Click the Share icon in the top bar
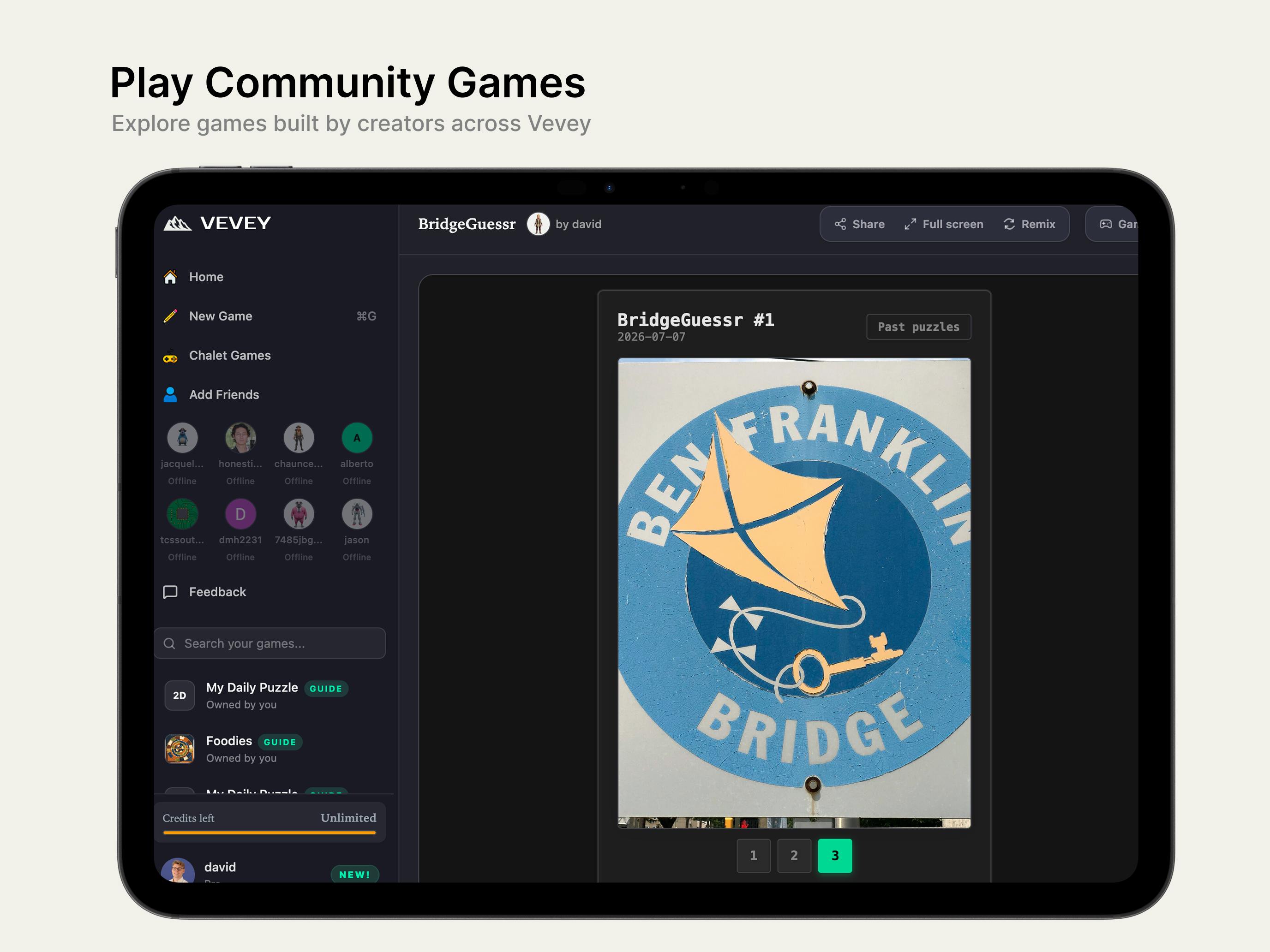This screenshot has height=952, width=1270. (840, 224)
